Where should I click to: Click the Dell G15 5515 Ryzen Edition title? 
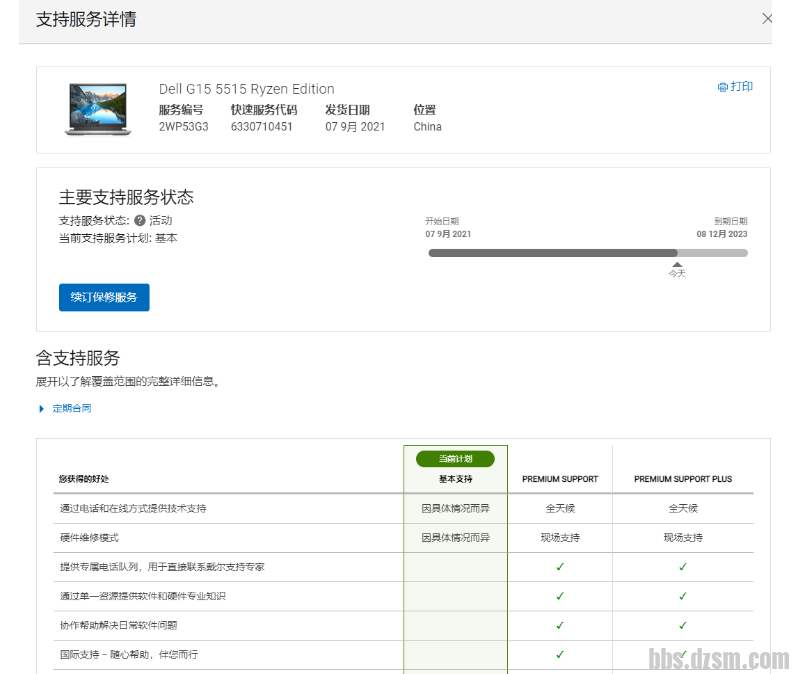[246, 89]
